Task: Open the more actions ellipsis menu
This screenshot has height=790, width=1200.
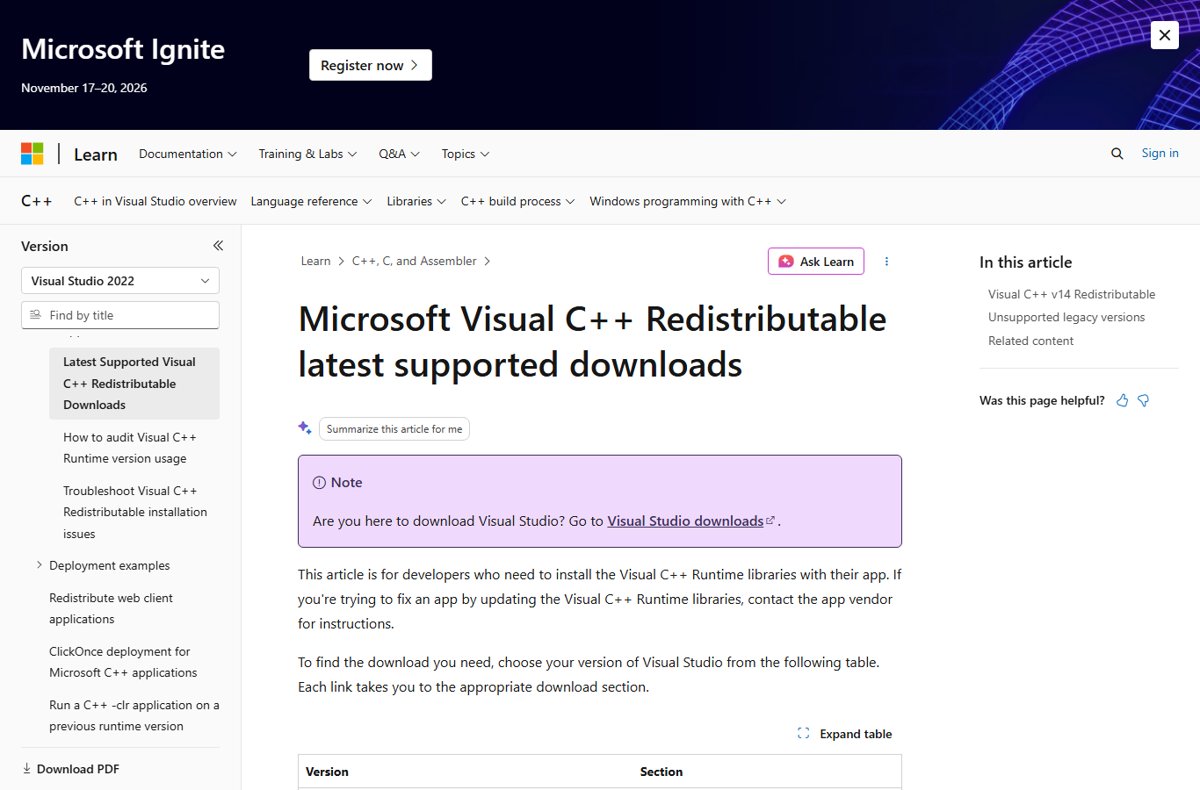Action: 886,261
